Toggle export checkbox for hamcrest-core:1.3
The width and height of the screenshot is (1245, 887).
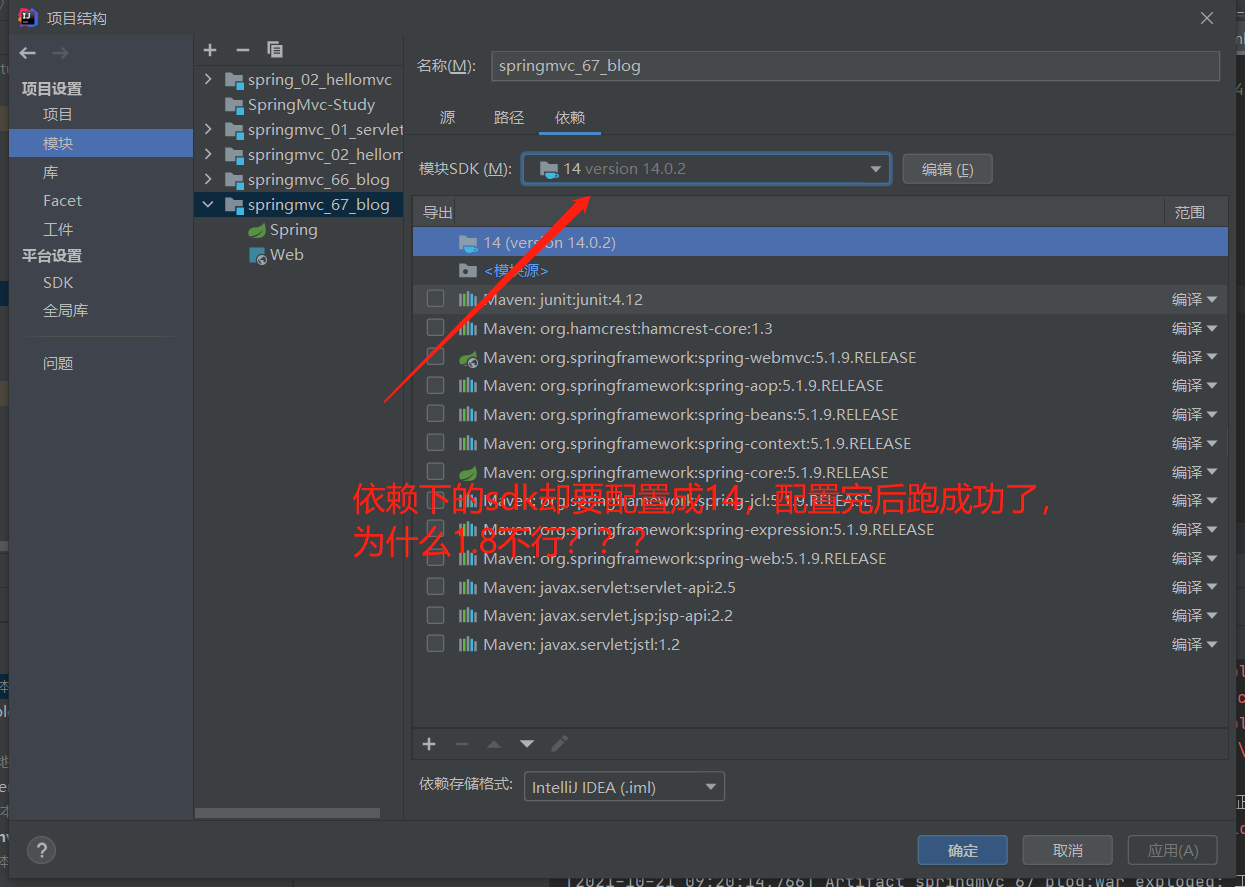pyautogui.click(x=435, y=327)
